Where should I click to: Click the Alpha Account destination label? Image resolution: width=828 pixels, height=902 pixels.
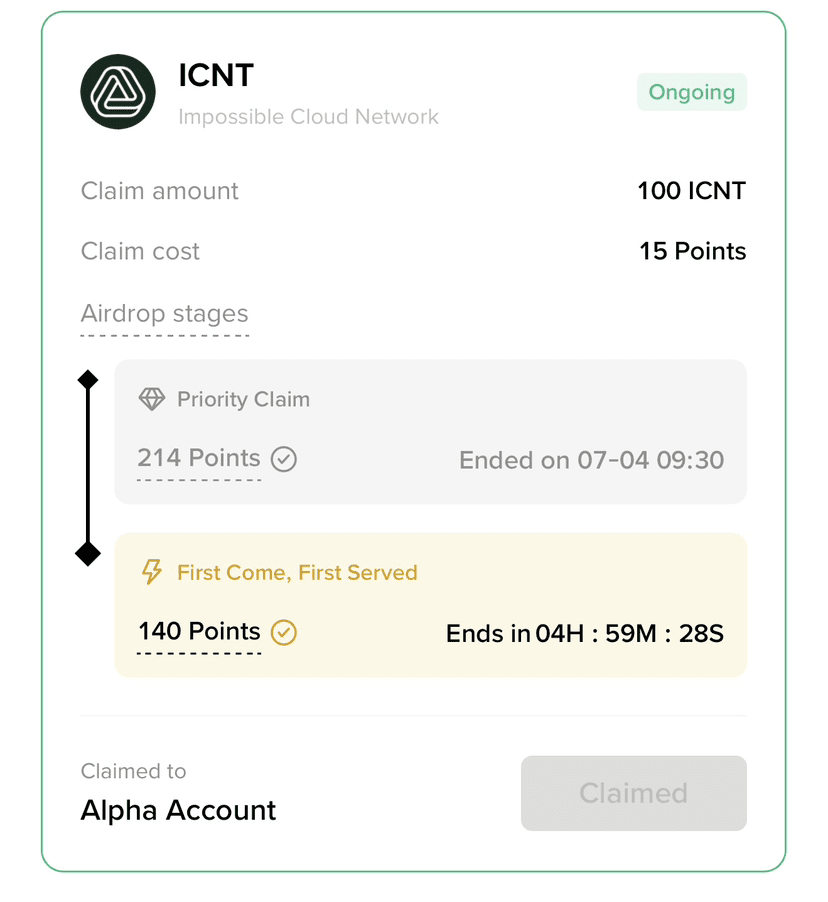tap(178, 810)
